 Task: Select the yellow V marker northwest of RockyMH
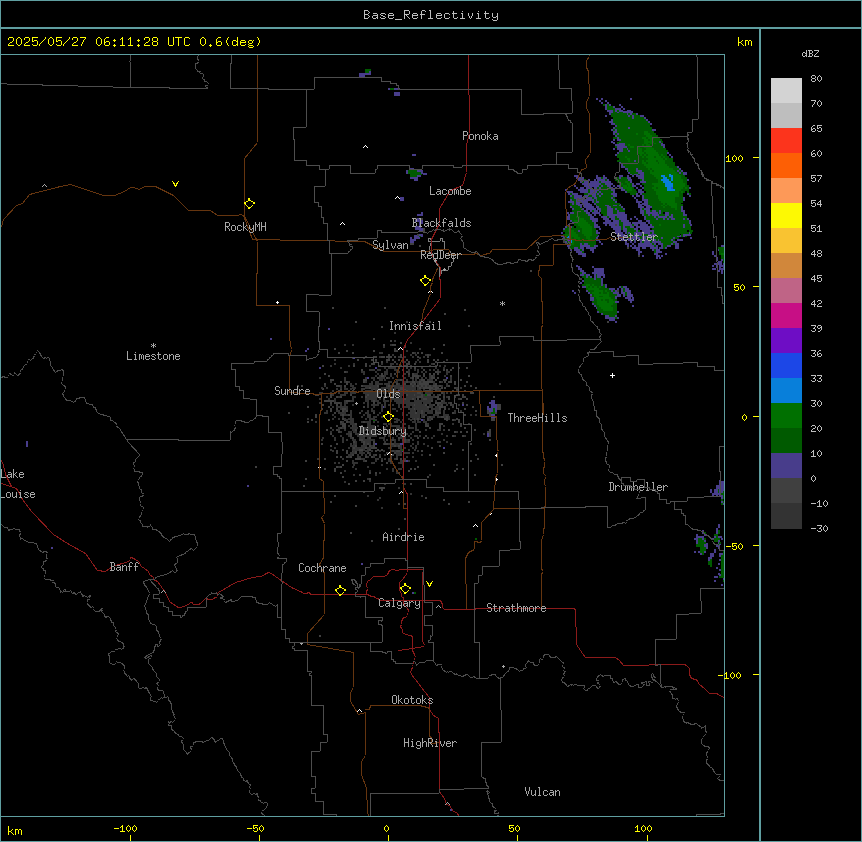coord(175,184)
